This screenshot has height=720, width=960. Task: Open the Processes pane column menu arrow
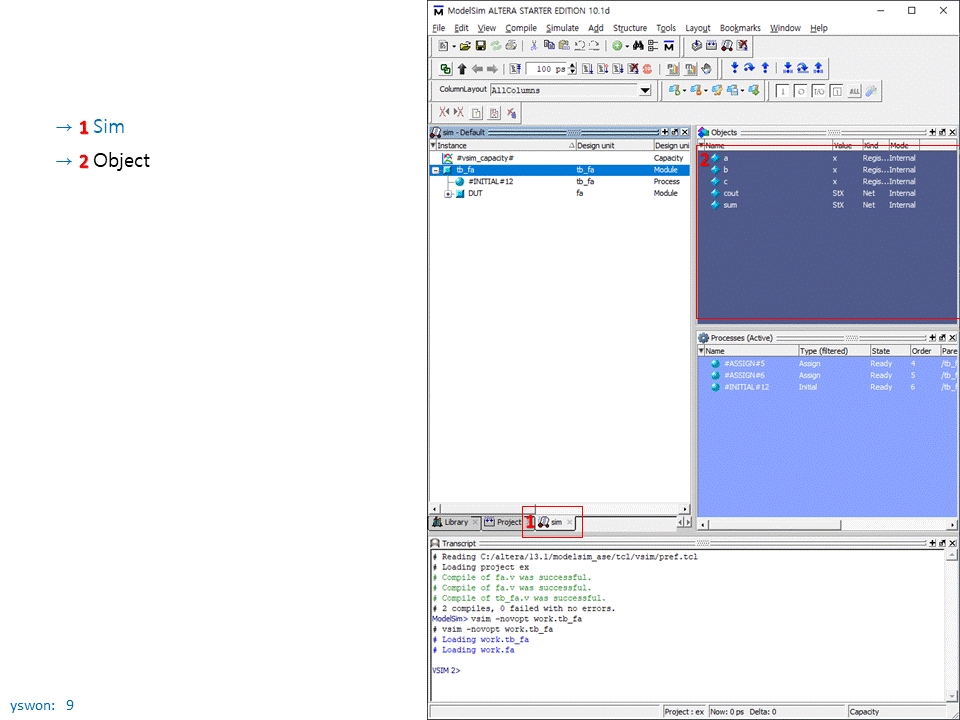702,351
